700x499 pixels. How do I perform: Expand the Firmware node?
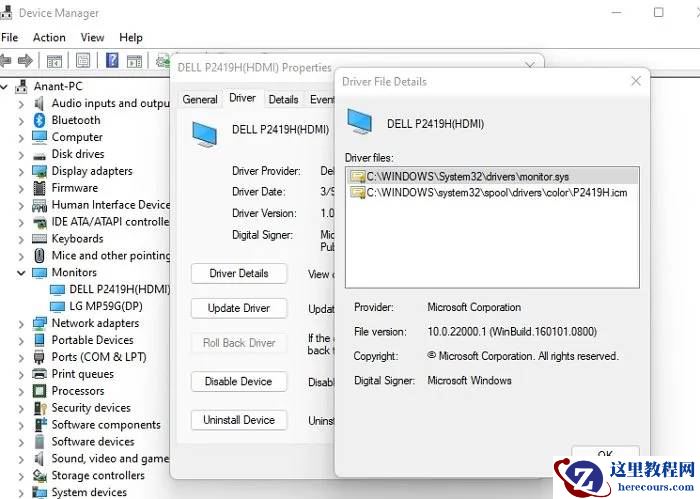point(21,189)
